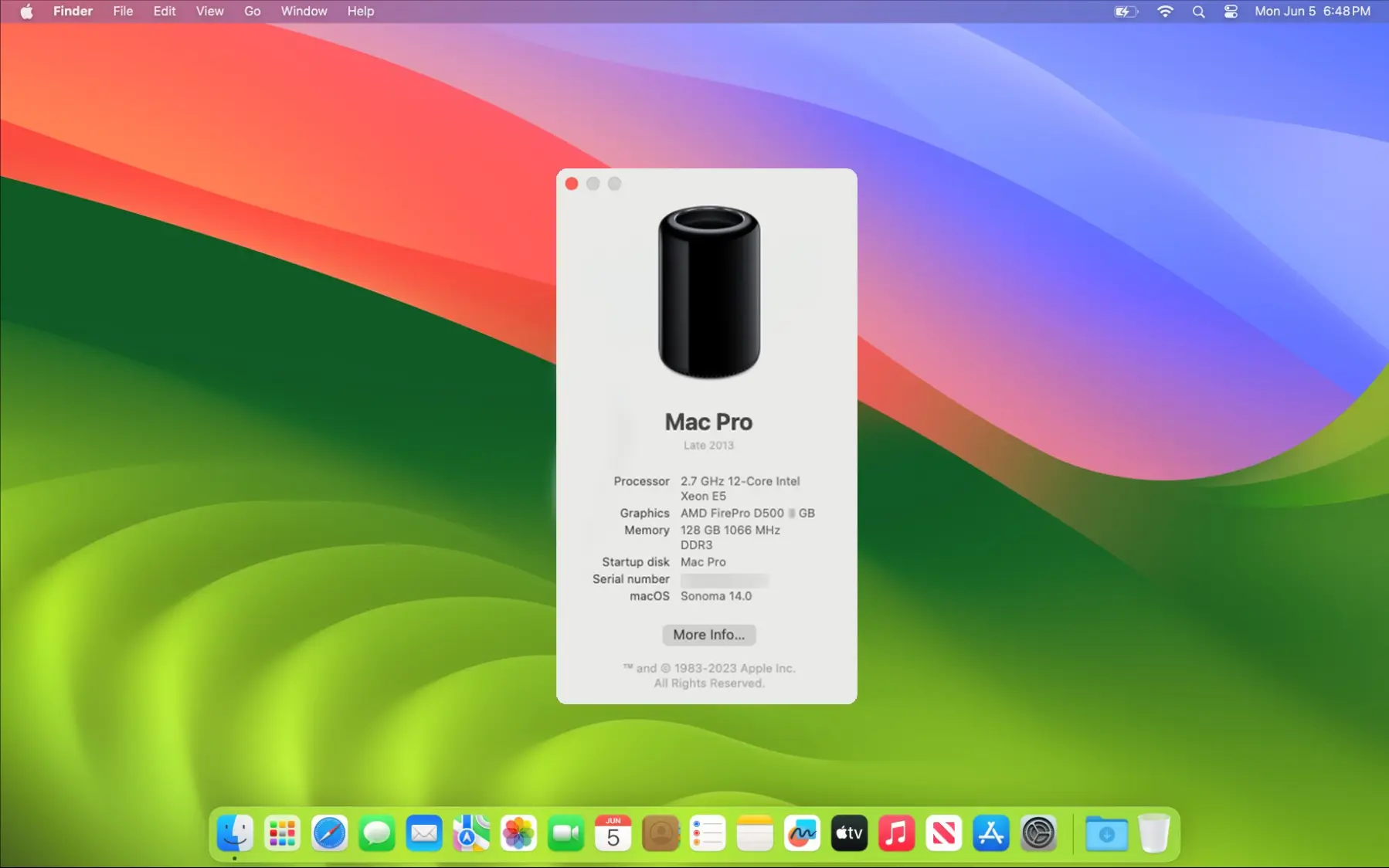The image size is (1389, 868).
Task: Open Control Center icon
Action: coord(1231,12)
